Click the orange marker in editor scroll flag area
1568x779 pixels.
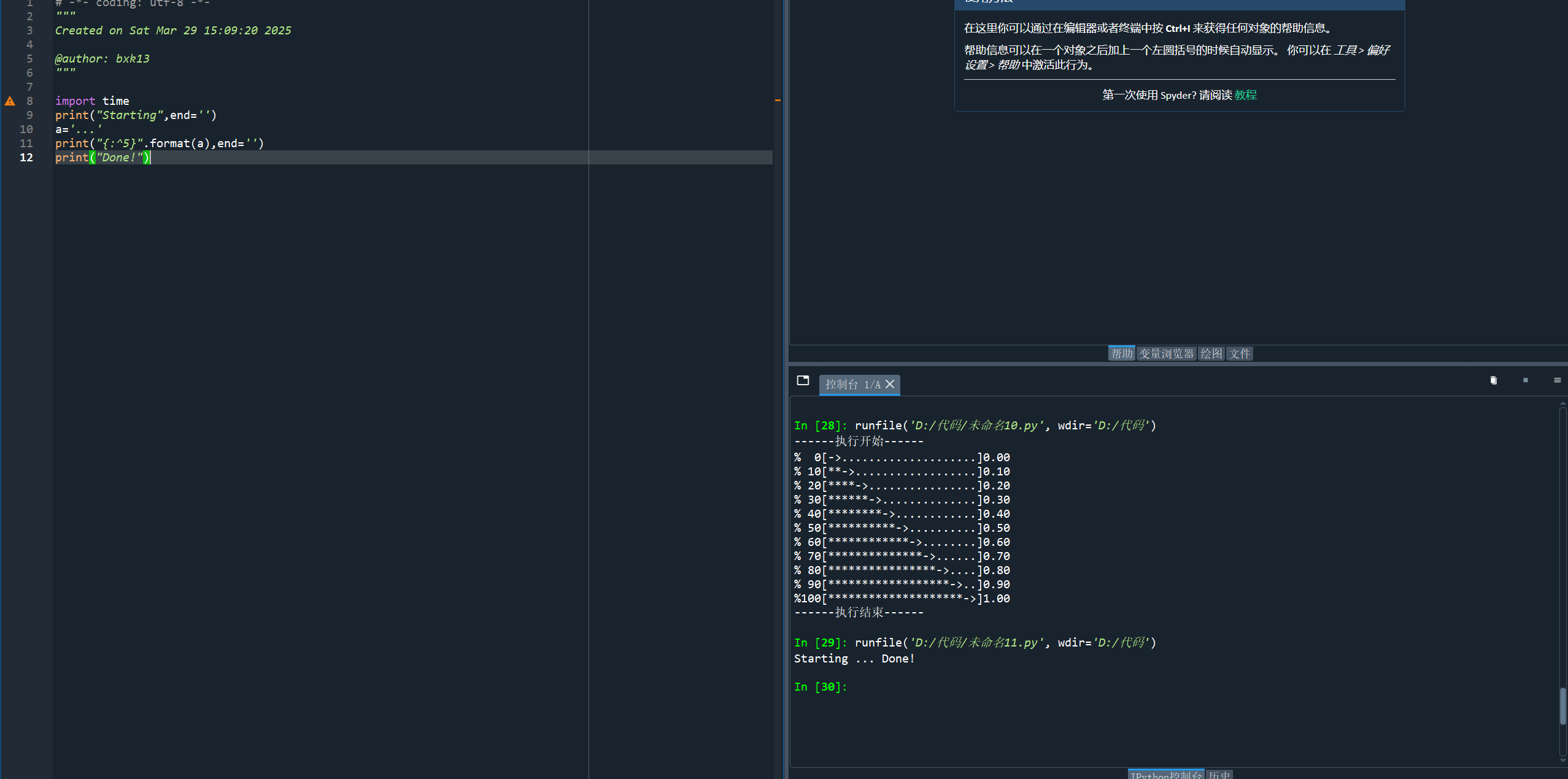click(778, 100)
